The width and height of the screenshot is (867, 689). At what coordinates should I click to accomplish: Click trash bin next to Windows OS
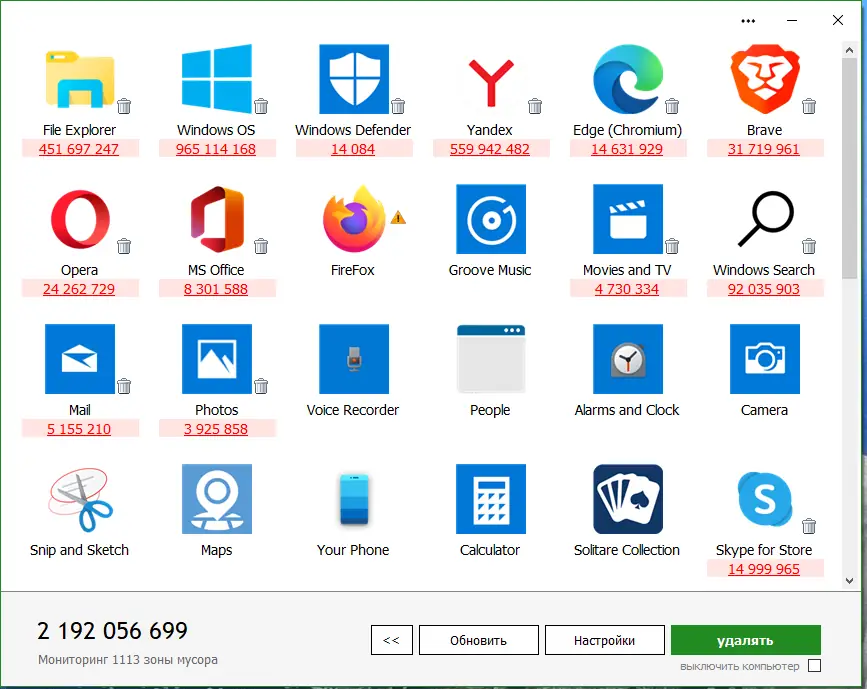point(261,106)
